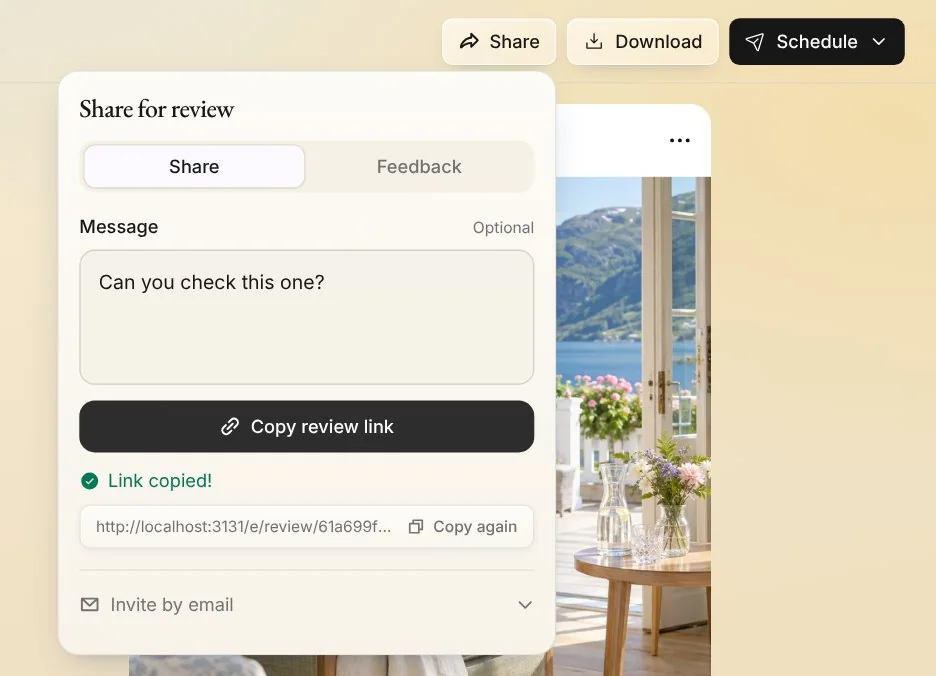Switch to the Feedback tab

pyautogui.click(x=419, y=167)
